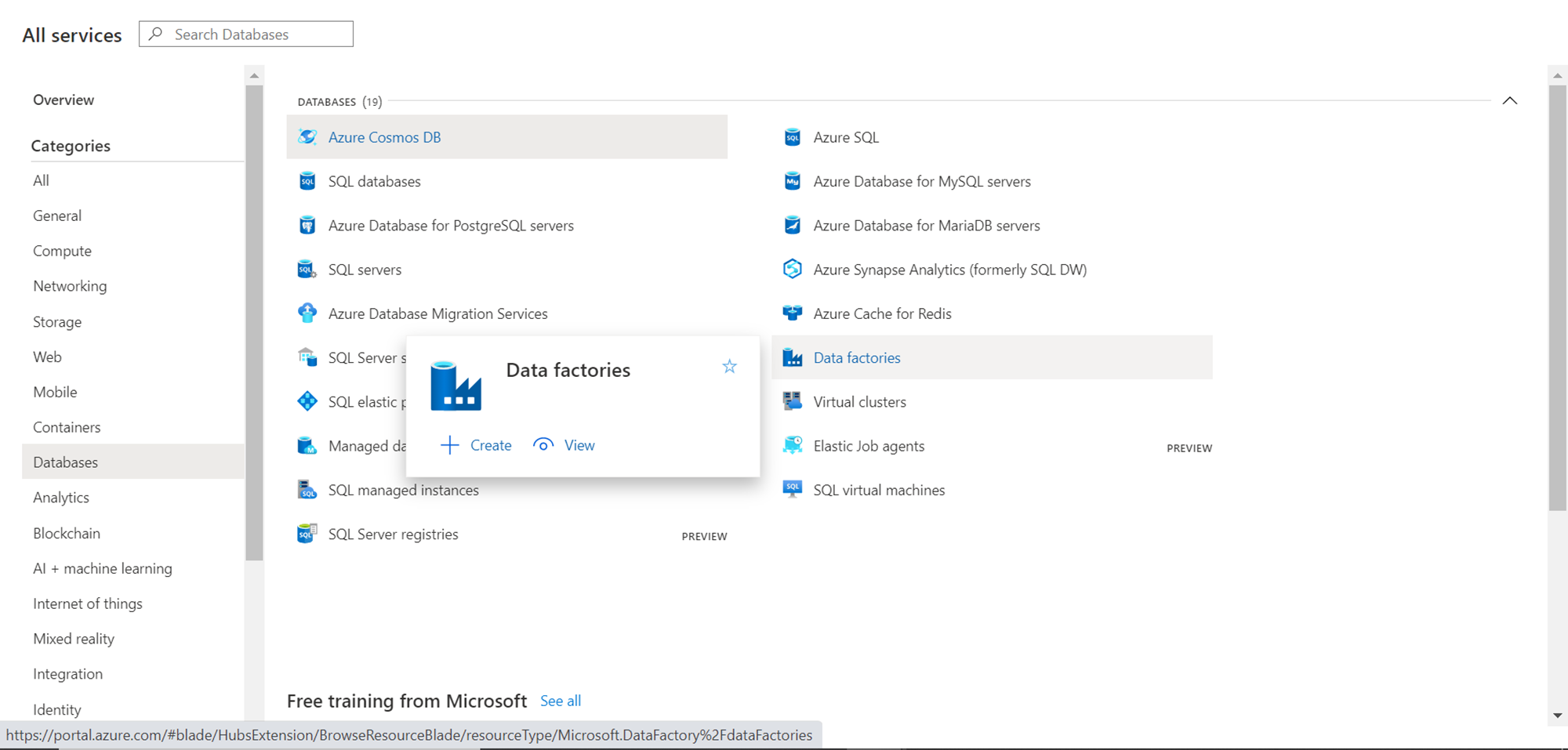Screen dimensions: 1568x750
Task: Click the Azure SQL service icon
Action: [x=792, y=137]
